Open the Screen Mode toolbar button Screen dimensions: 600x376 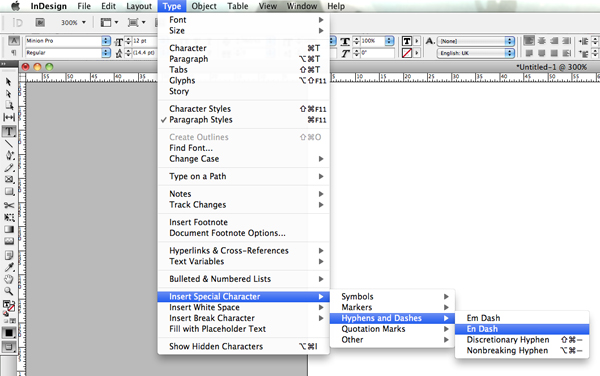click(136, 23)
